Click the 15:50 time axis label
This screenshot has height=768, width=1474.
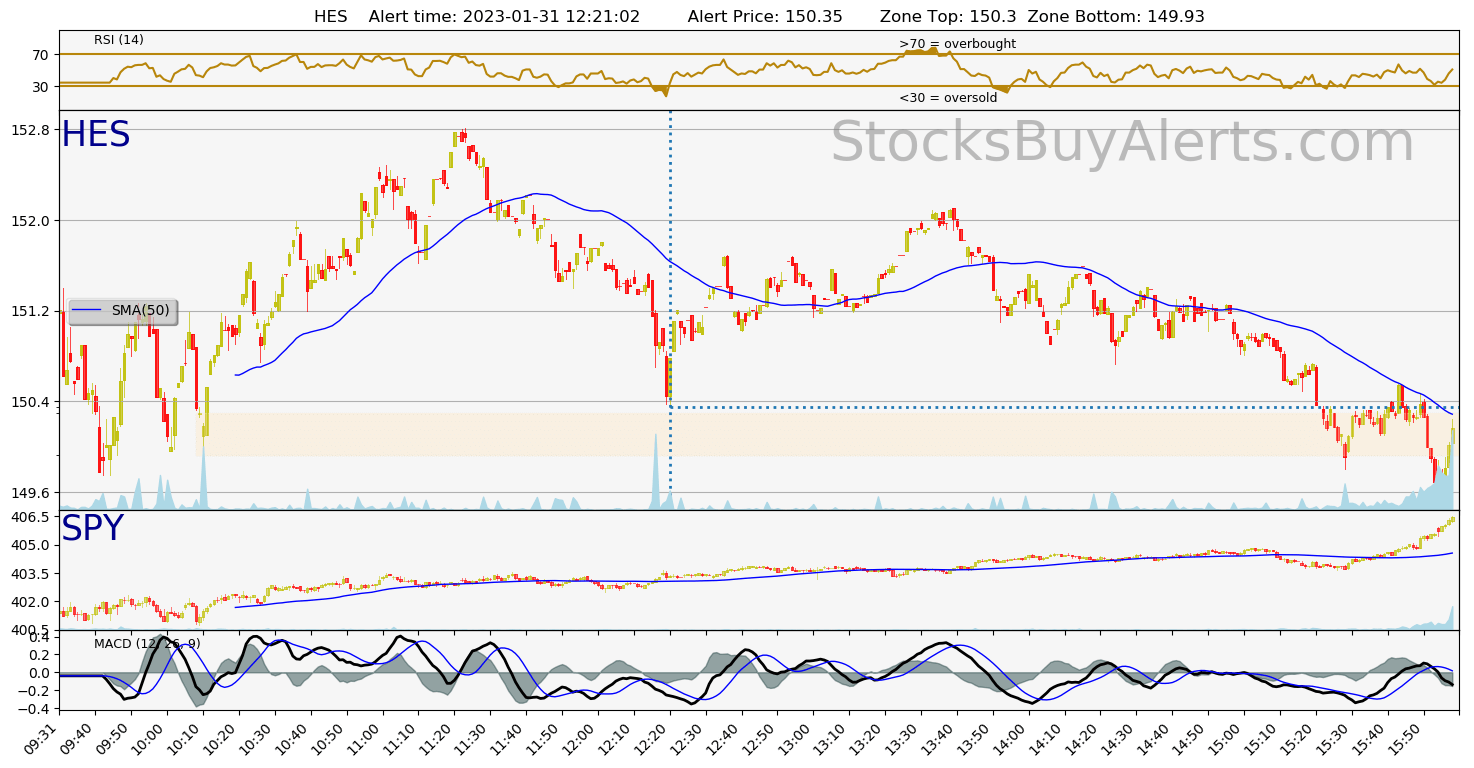(1405, 736)
